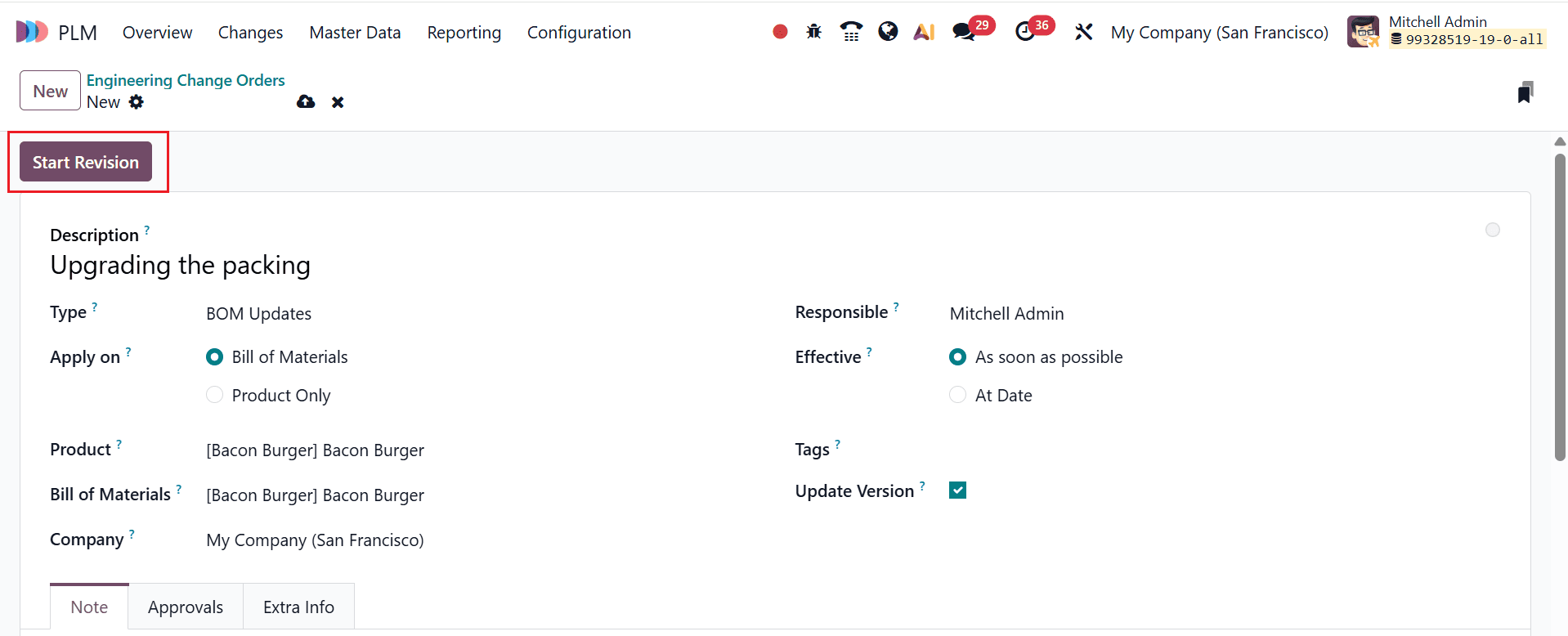Show help tooltip for Apply on field
This screenshot has width=1568, height=636.
point(128,352)
